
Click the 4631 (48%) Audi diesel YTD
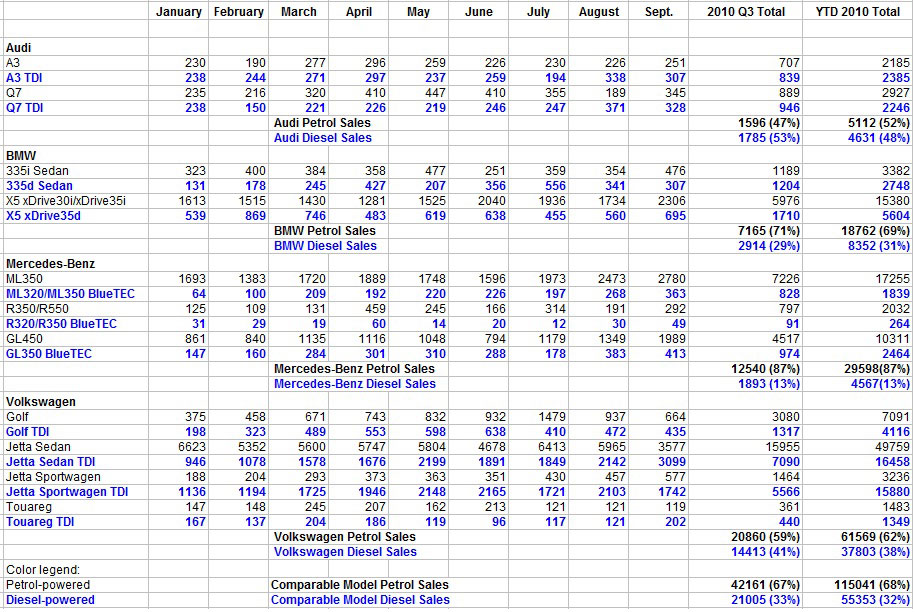(878, 138)
